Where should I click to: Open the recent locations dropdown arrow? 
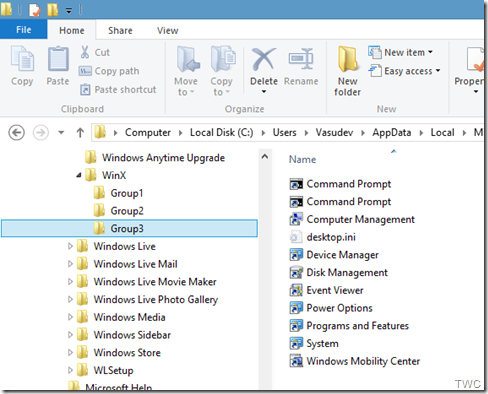click(x=61, y=133)
